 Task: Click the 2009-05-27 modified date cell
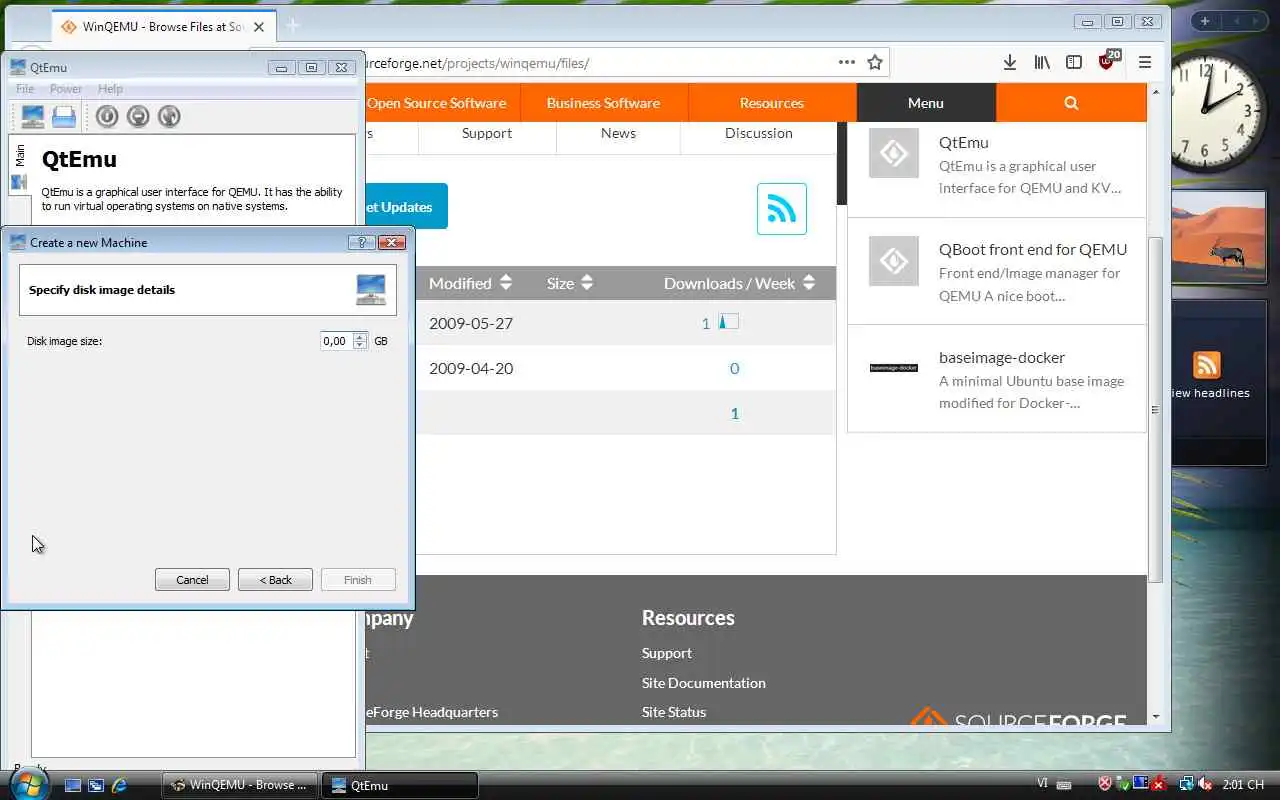(x=471, y=323)
